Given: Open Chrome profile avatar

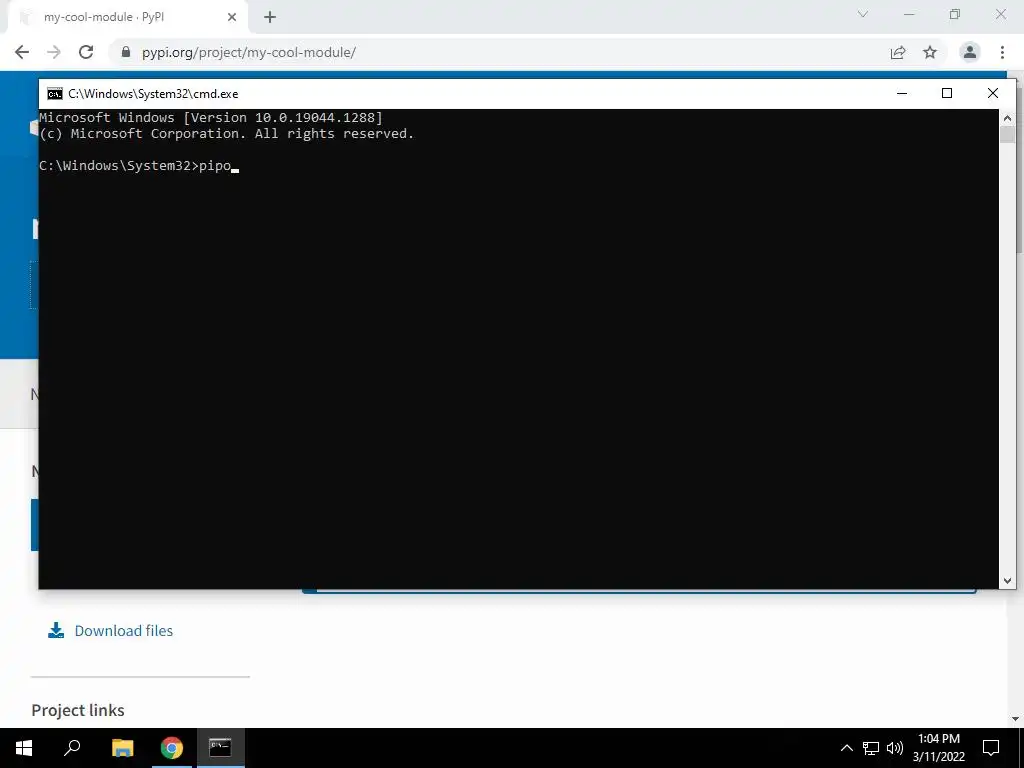Looking at the screenshot, I should [970, 52].
